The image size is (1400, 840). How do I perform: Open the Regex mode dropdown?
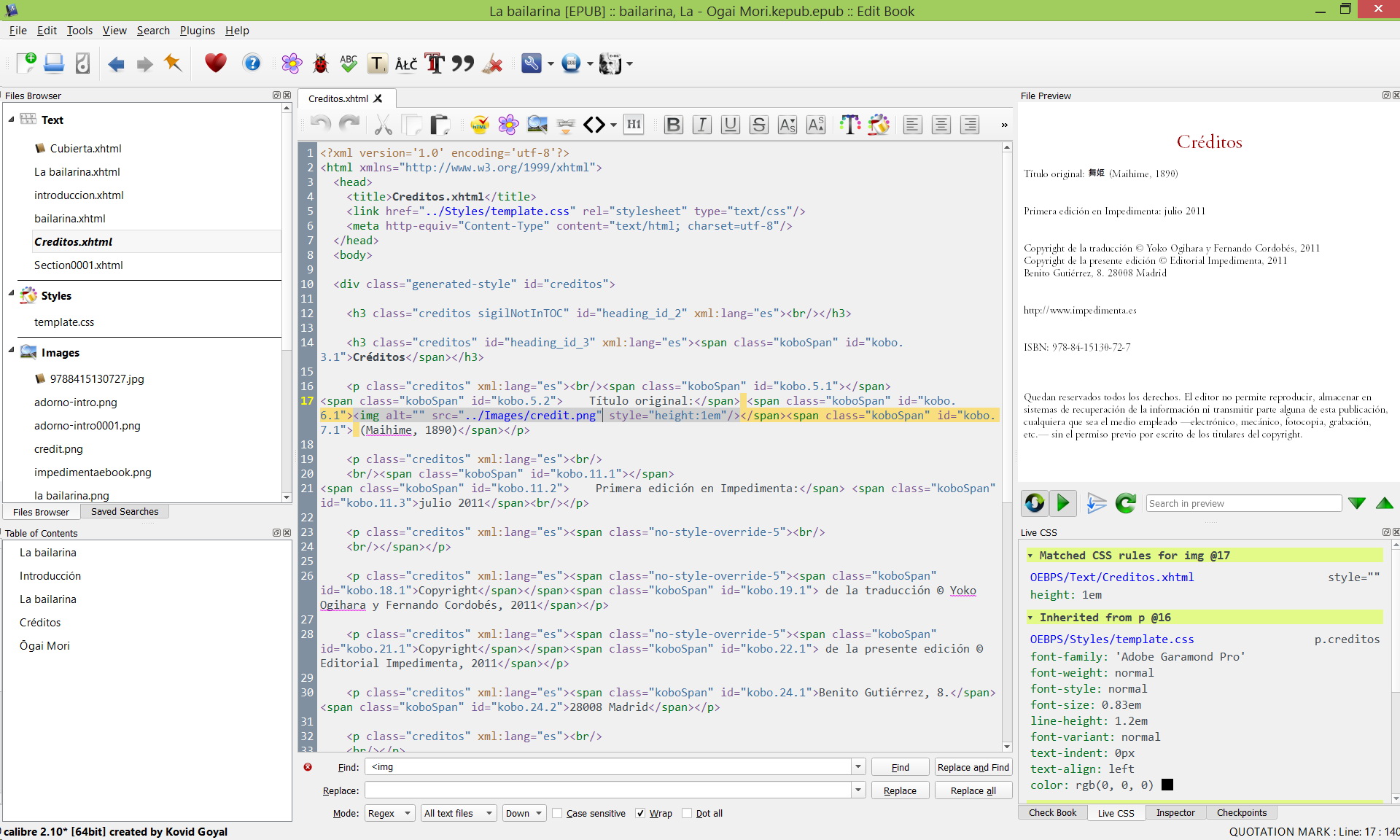(389, 813)
